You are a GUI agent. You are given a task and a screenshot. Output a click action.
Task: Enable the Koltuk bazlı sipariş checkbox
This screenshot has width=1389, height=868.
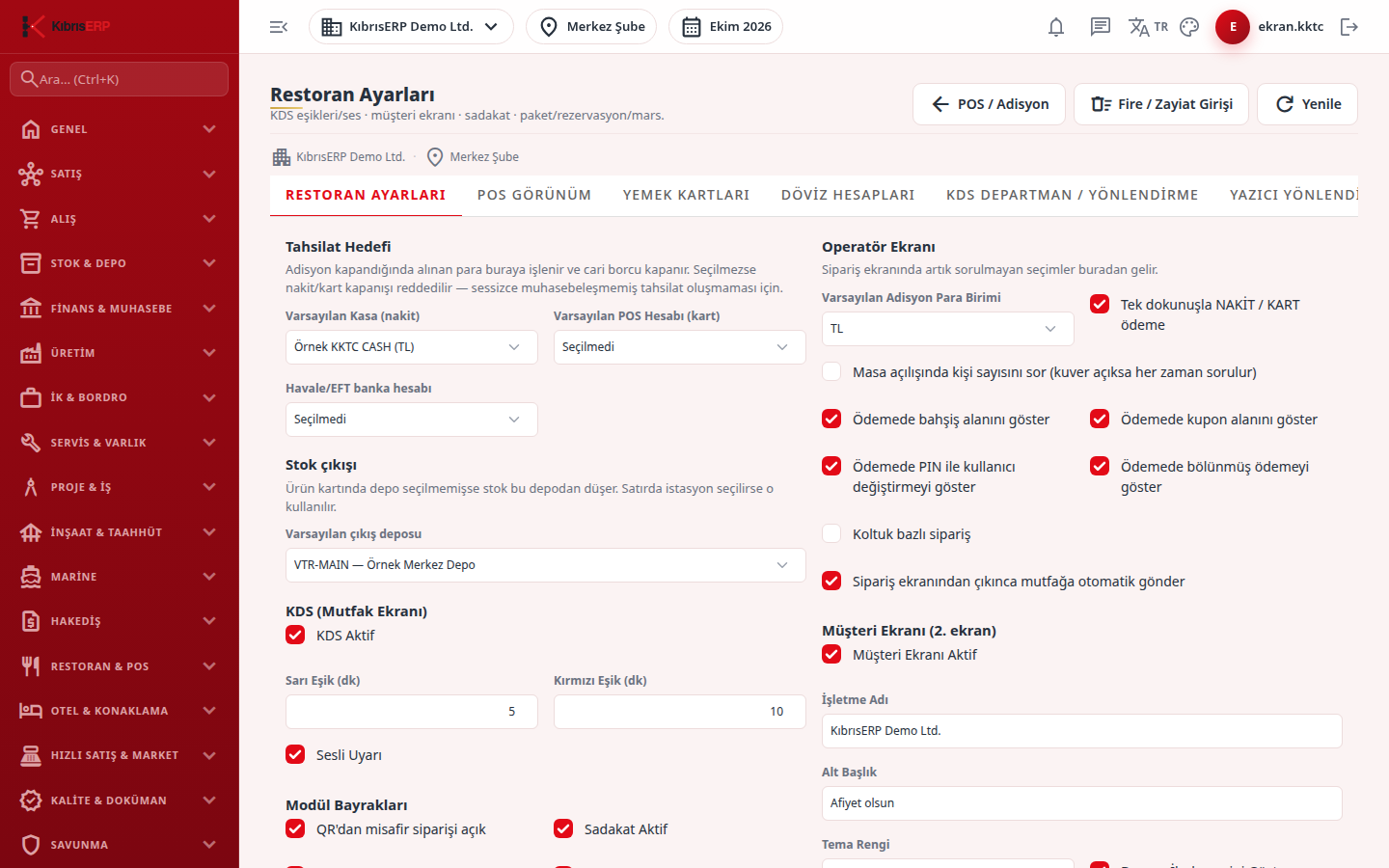[x=831, y=533]
